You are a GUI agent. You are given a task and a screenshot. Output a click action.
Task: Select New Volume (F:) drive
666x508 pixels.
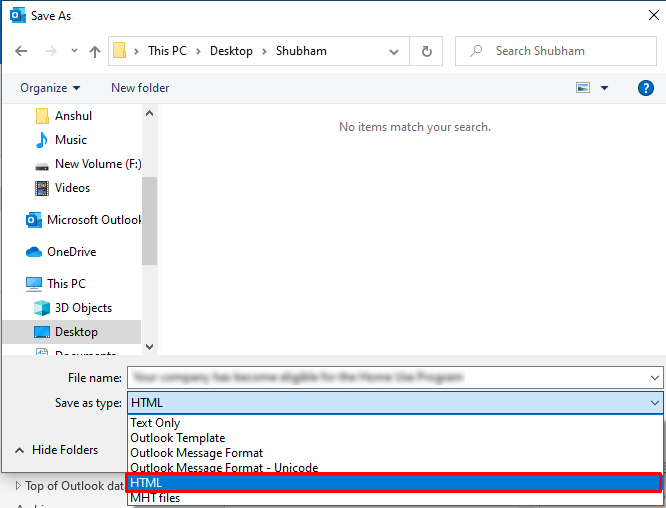(98, 164)
